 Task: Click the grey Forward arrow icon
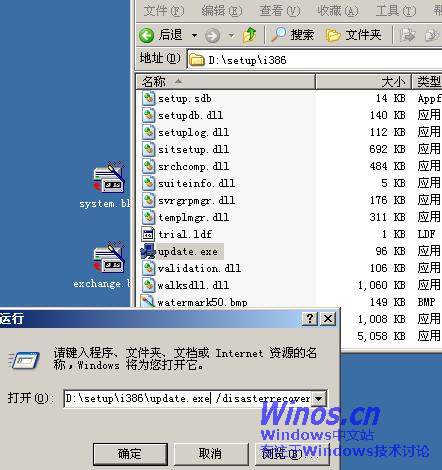coord(212,35)
